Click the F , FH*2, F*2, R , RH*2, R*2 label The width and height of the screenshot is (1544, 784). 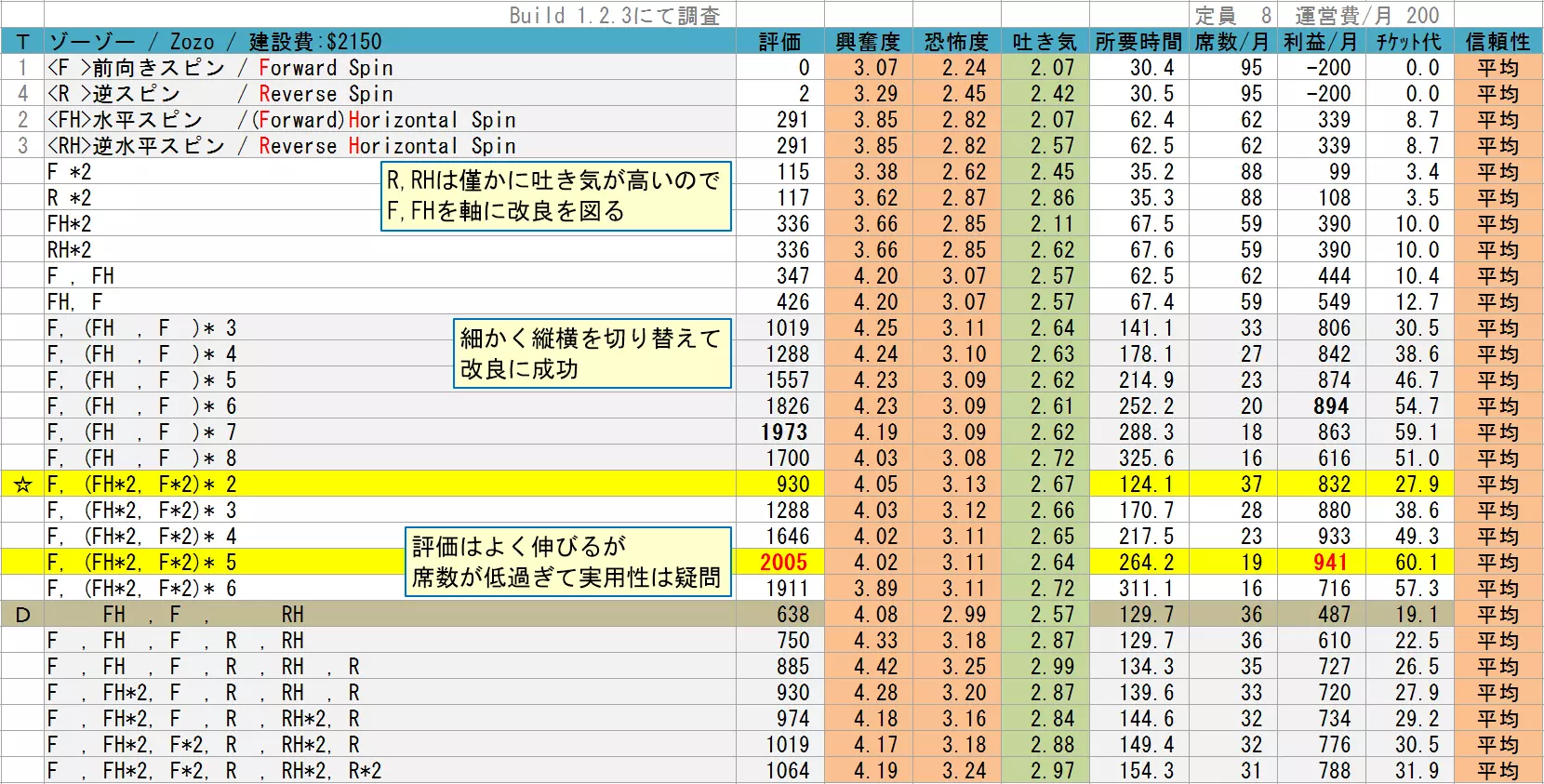(x=215, y=771)
